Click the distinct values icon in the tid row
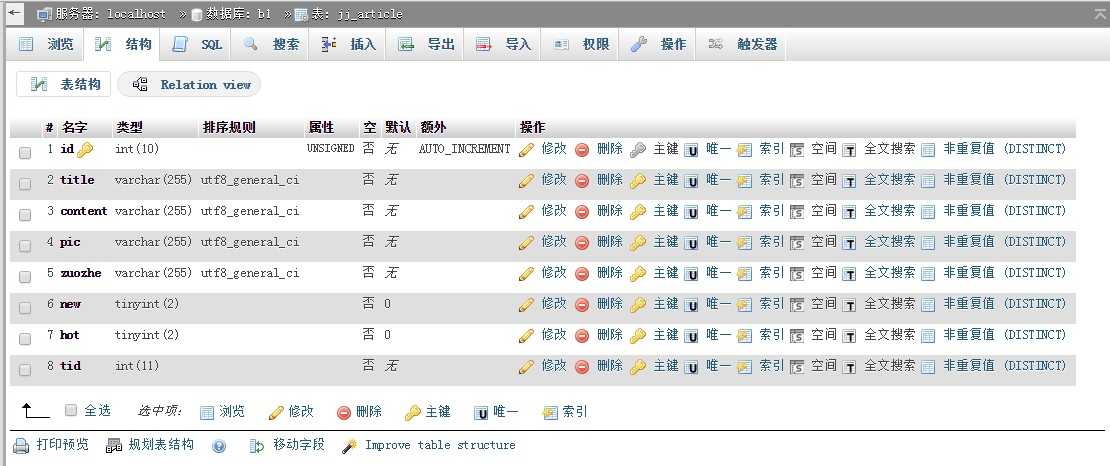This screenshot has height=466, width=1110. pyautogui.click(x=928, y=367)
